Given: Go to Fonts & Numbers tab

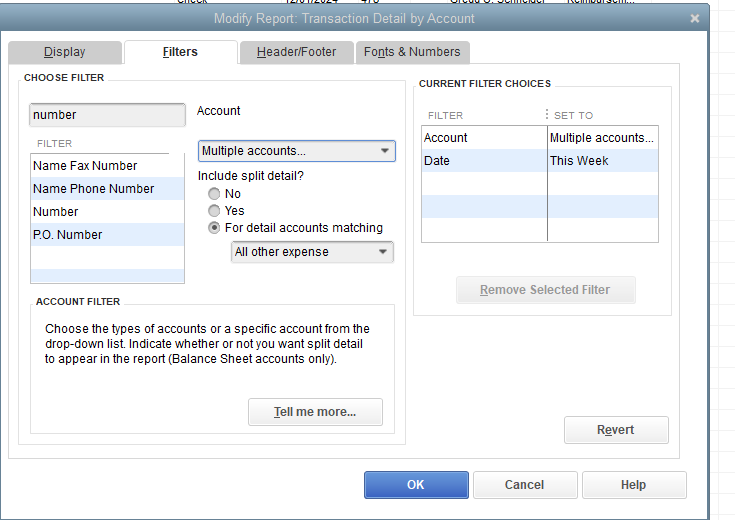Looking at the screenshot, I should (412, 52).
